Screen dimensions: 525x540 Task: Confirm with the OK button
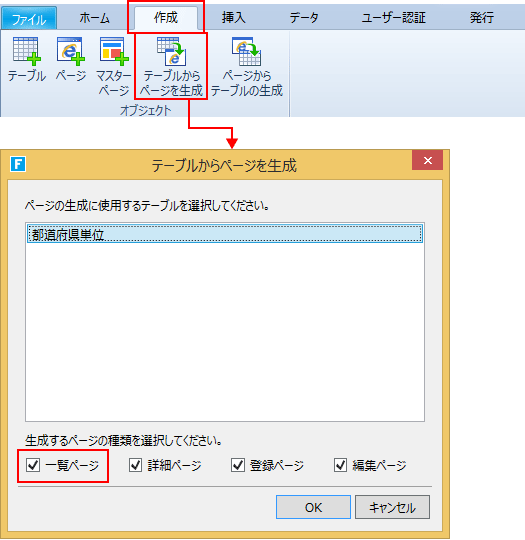click(313, 507)
